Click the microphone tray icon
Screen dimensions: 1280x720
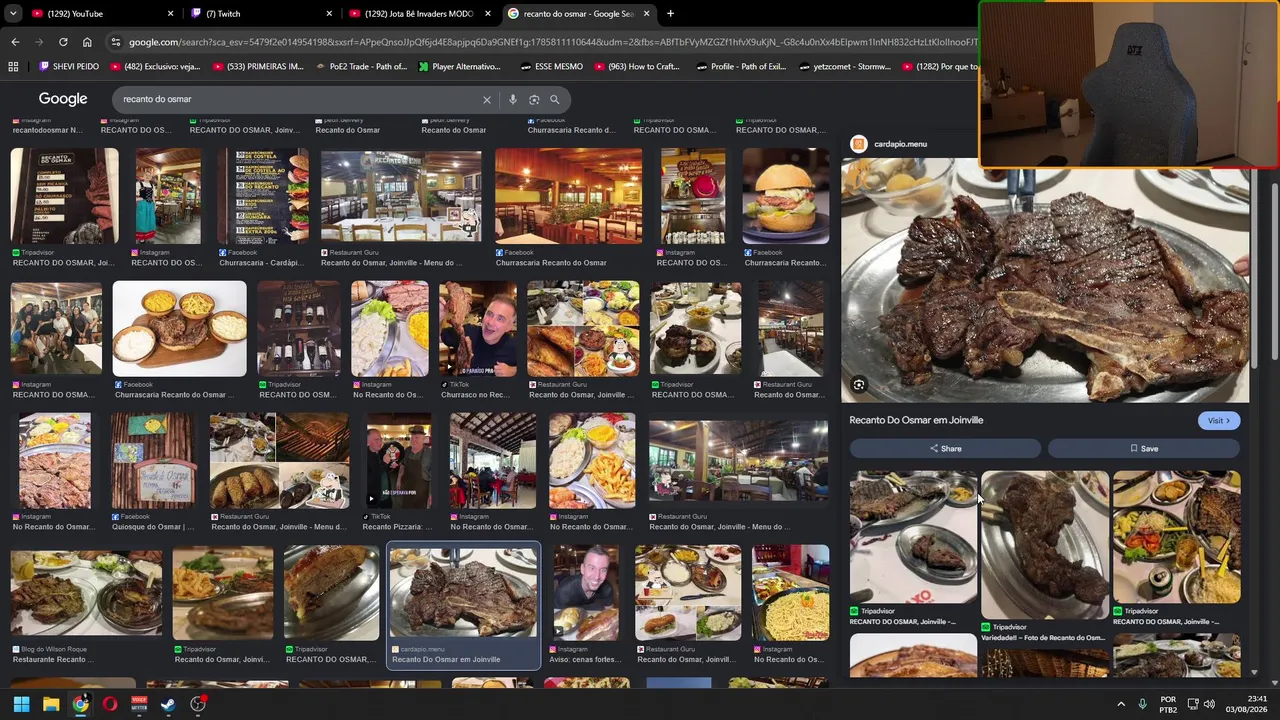pyautogui.click(x=1142, y=704)
